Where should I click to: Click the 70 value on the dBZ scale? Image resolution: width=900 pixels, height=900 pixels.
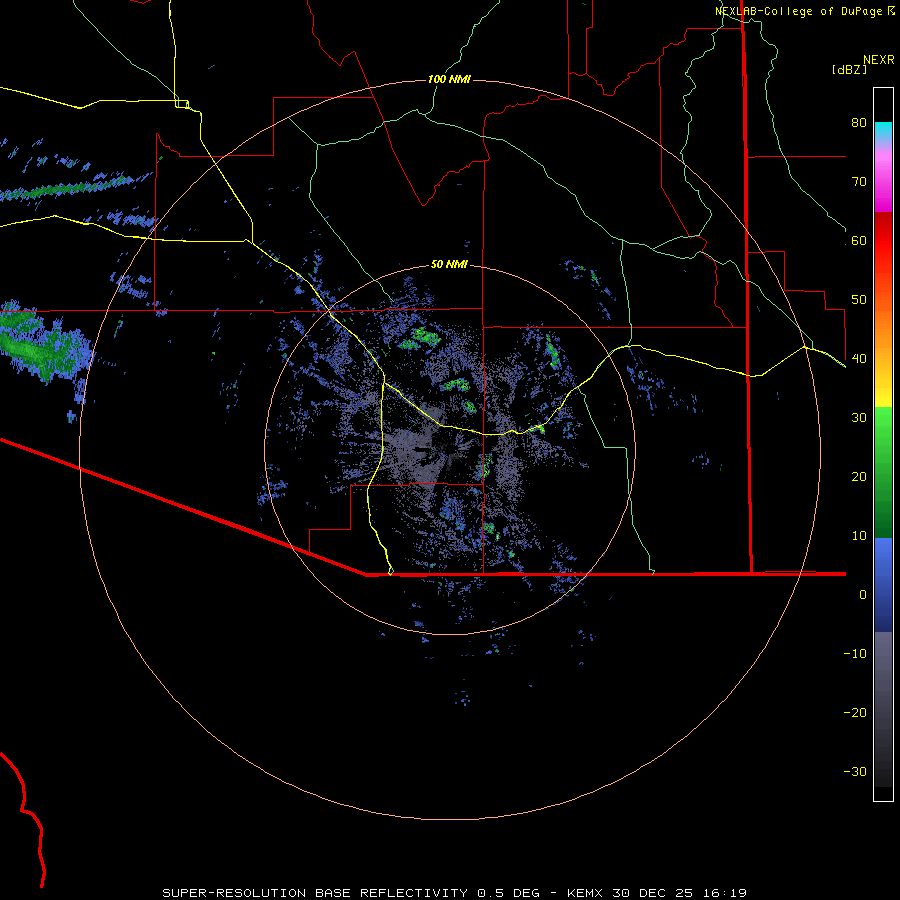pos(859,182)
